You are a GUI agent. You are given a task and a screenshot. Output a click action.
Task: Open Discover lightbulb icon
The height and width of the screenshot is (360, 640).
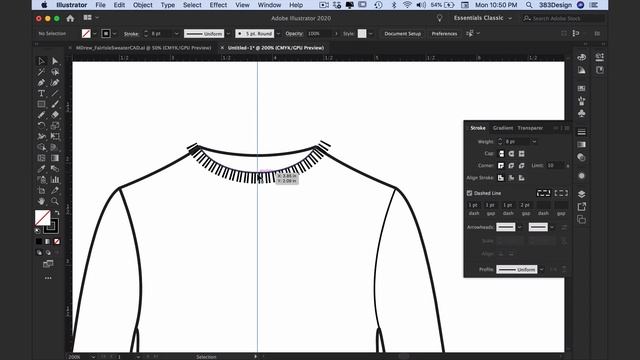[440, 18]
